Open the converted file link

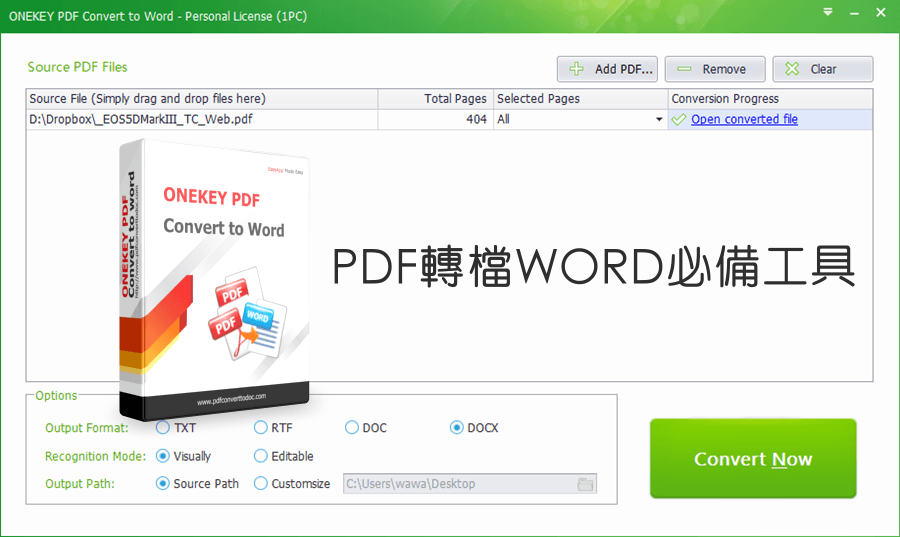744,119
